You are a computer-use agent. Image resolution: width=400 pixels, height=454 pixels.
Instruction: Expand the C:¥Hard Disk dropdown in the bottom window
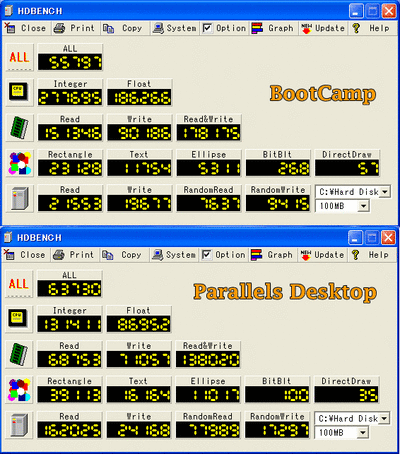pos(384,419)
